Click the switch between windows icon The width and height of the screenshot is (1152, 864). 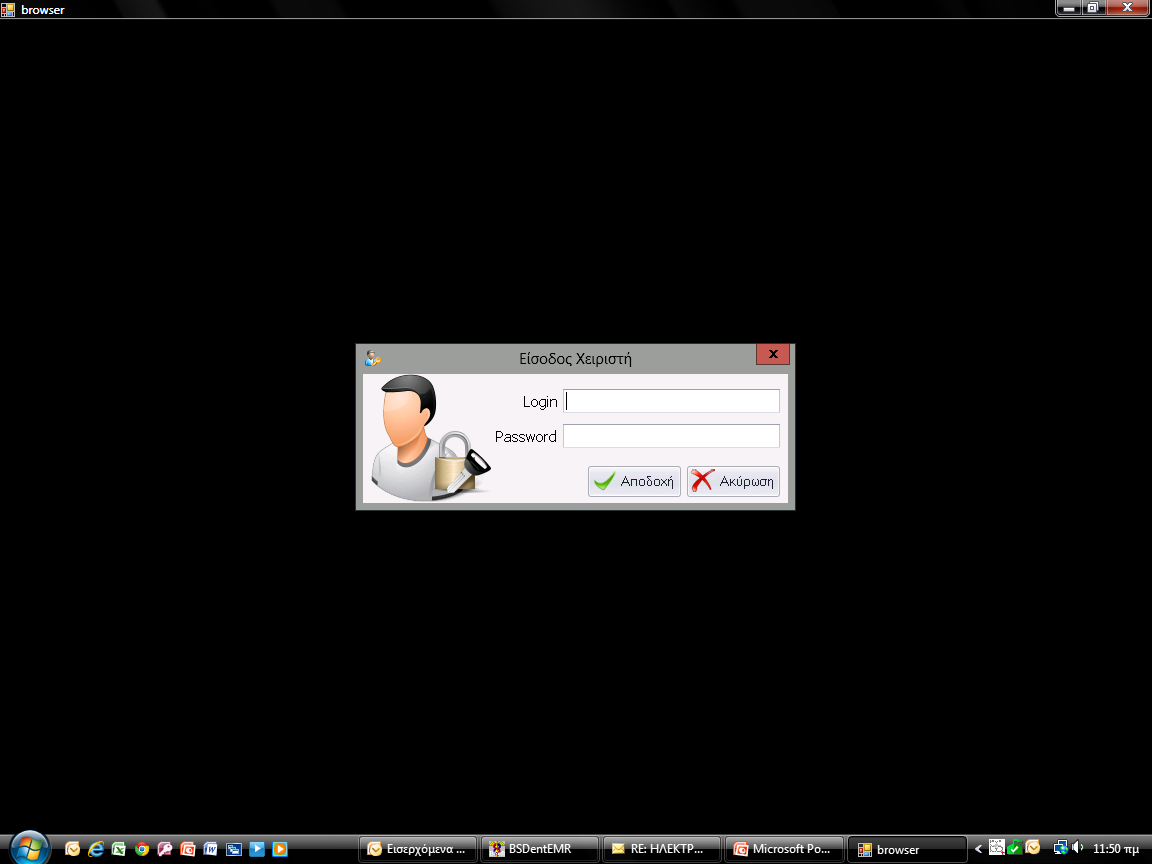[x=234, y=849]
